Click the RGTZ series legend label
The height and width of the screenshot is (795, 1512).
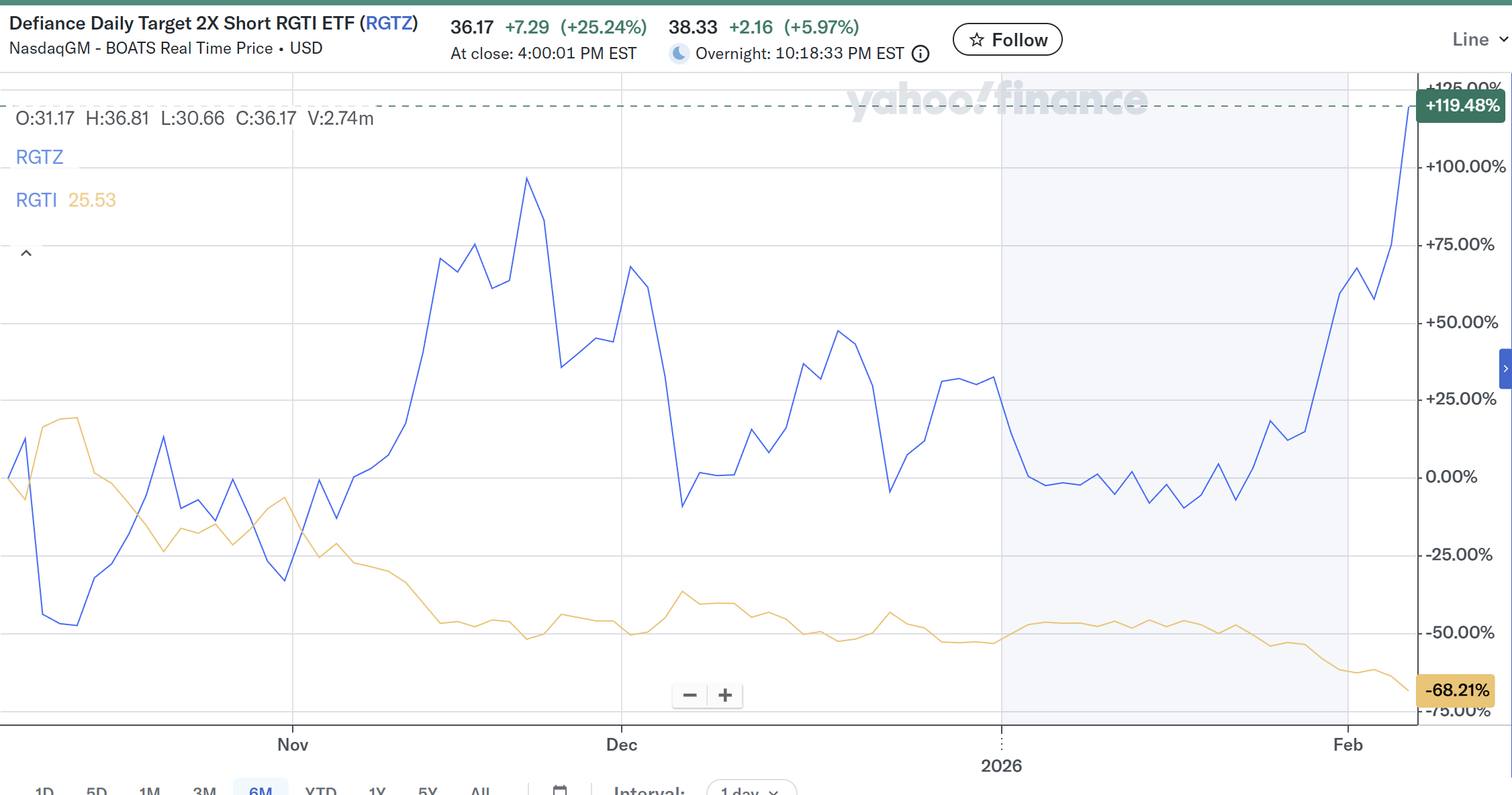click(40, 157)
